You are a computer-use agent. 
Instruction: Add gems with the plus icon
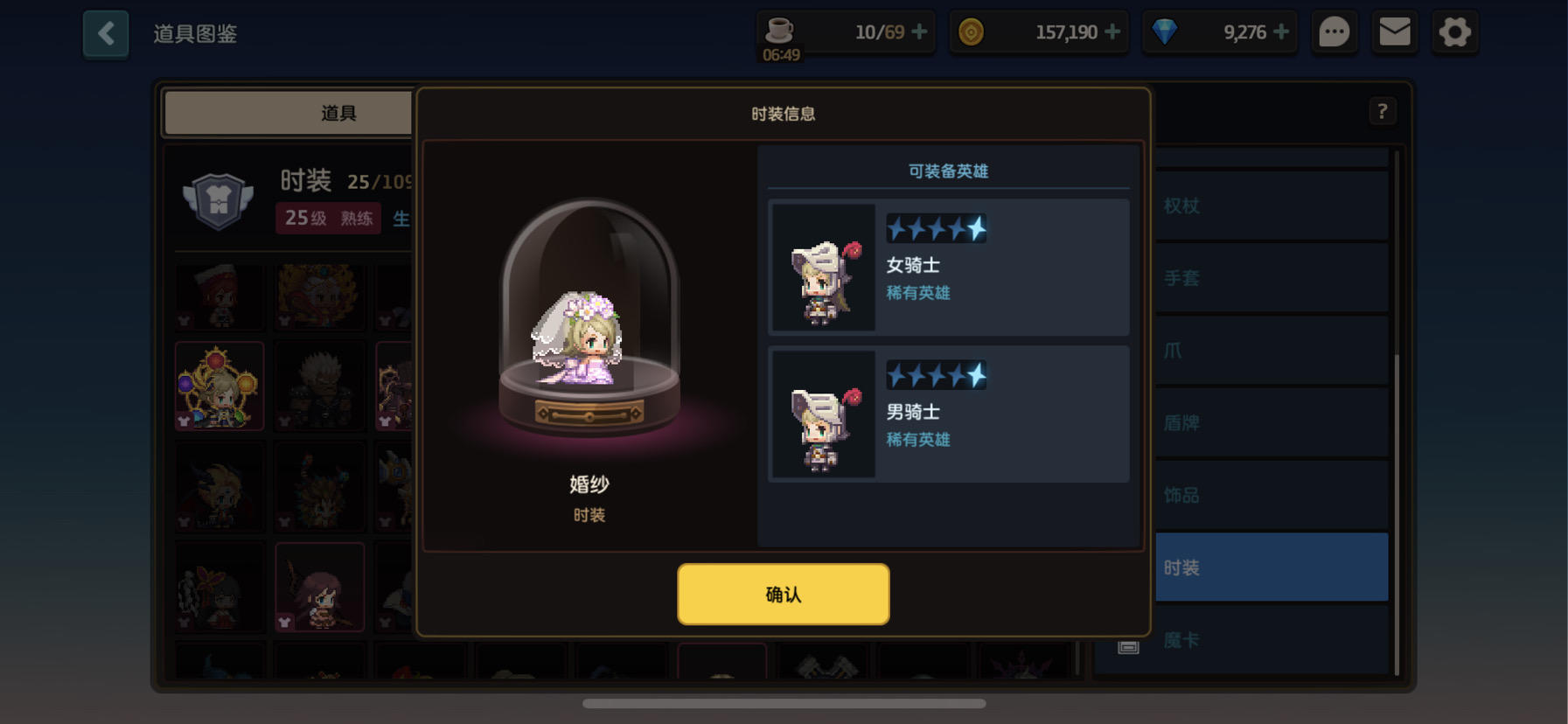(1281, 31)
